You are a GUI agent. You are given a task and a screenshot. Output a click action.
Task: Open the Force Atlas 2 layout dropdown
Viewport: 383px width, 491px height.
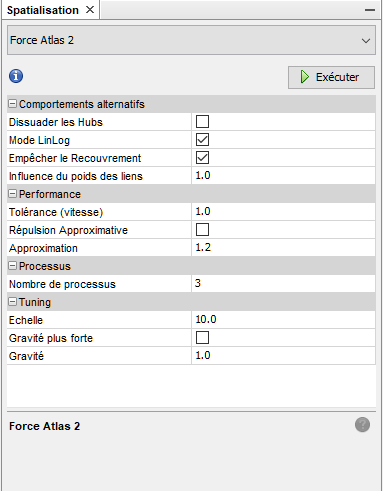click(x=191, y=40)
